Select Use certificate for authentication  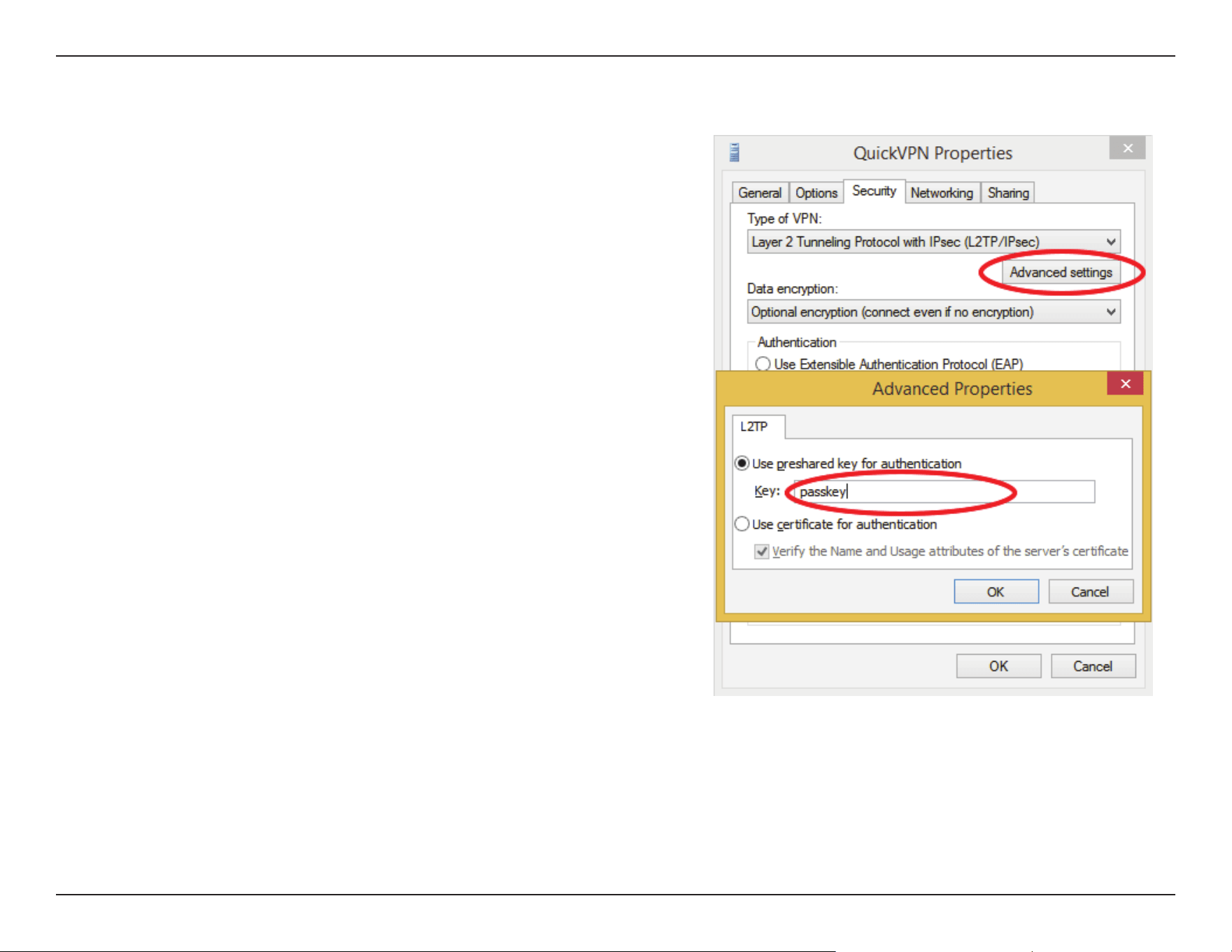click(x=742, y=524)
